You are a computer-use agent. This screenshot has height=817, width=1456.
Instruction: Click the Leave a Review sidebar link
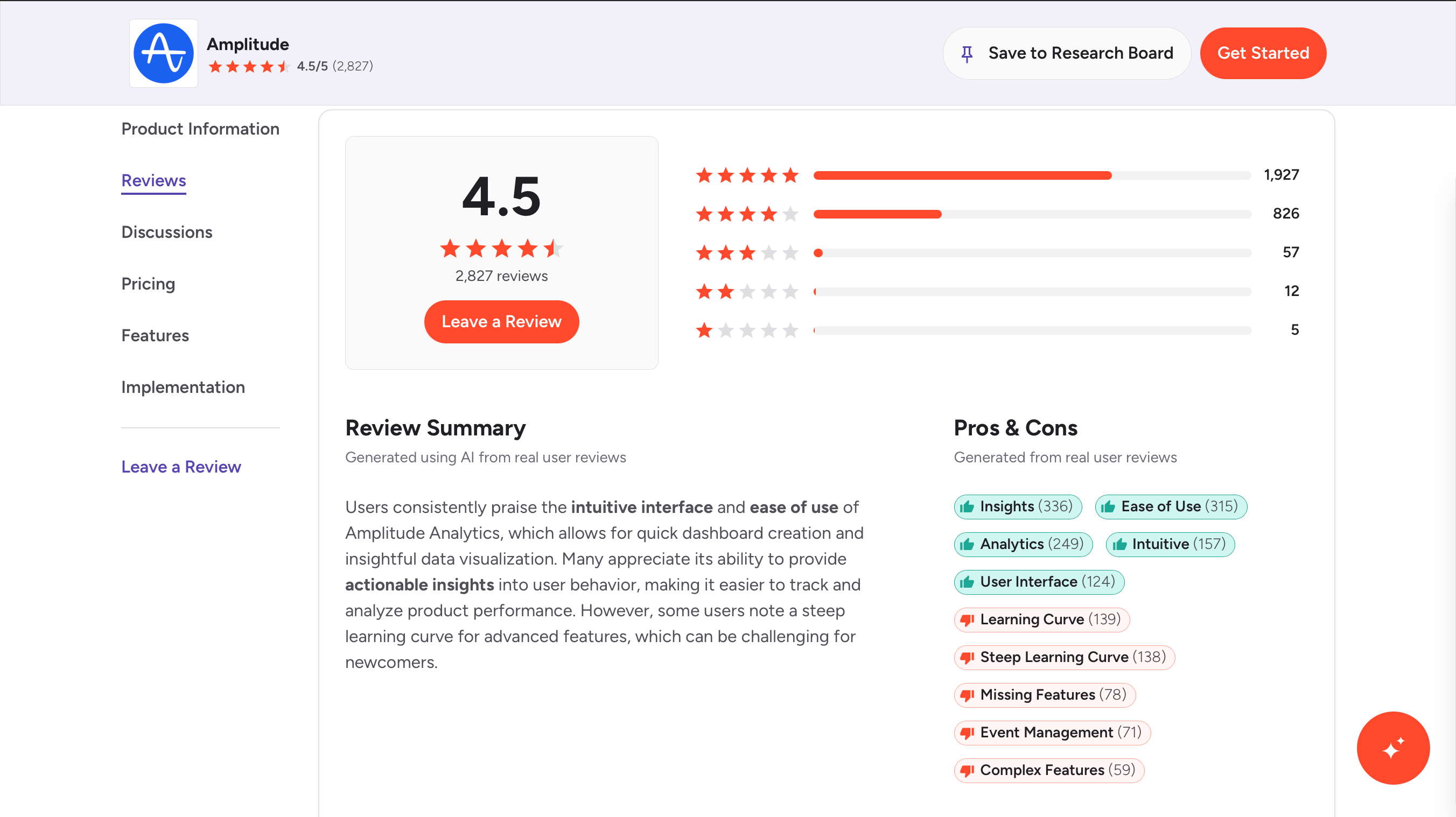tap(181, 467)
